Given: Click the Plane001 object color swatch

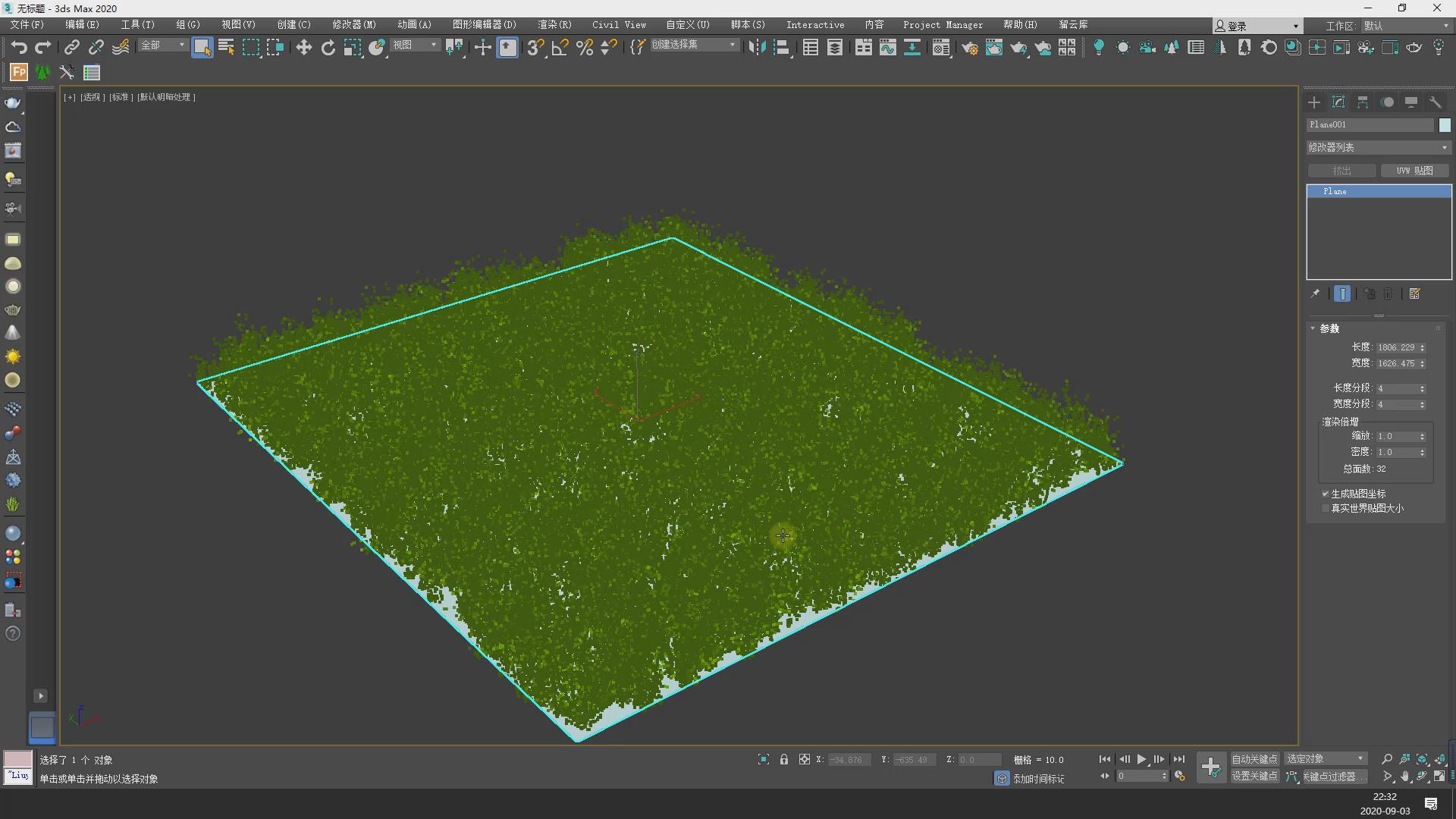Looking at the screenshot, I should coord(1445,125).
